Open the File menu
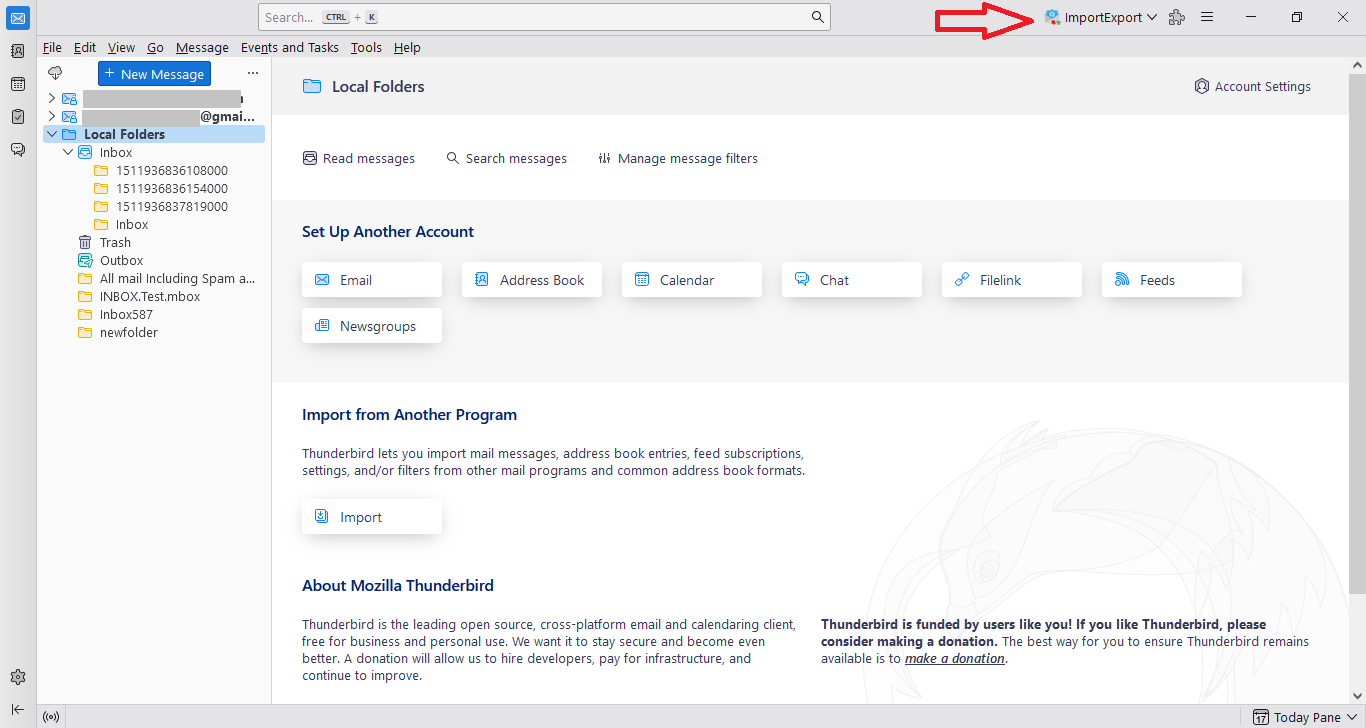Screen dimensions: 1366x728 [52, 47]
